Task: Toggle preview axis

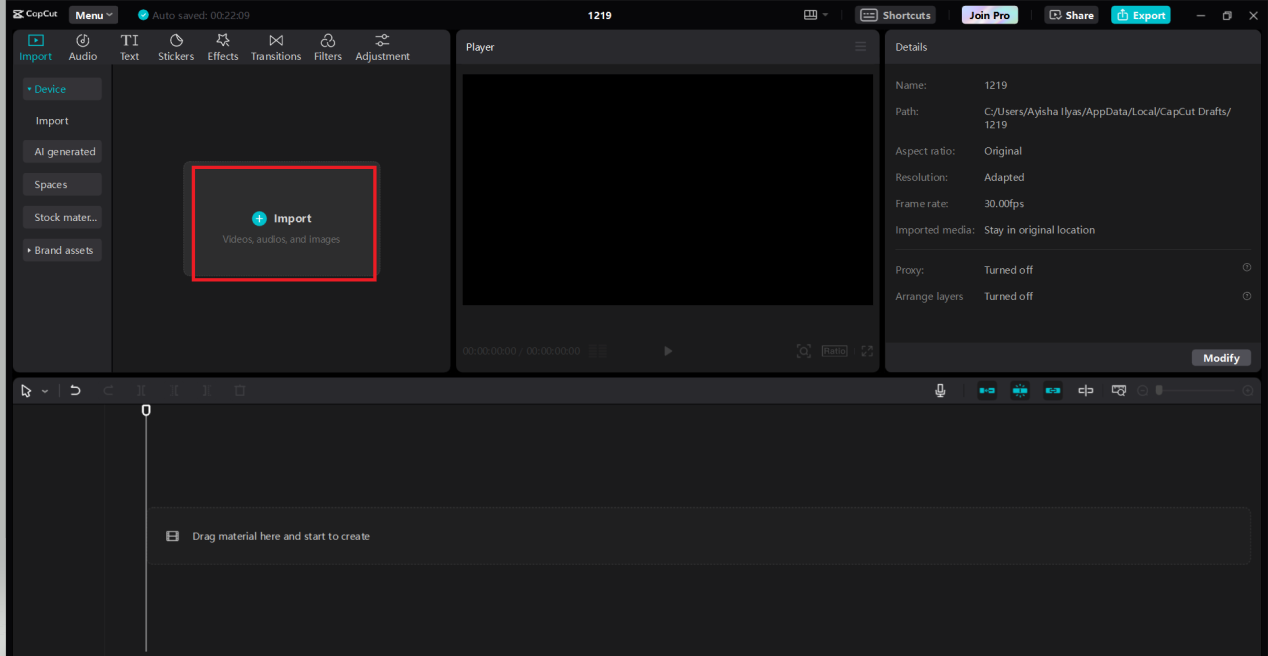Action: [1086, 391]
